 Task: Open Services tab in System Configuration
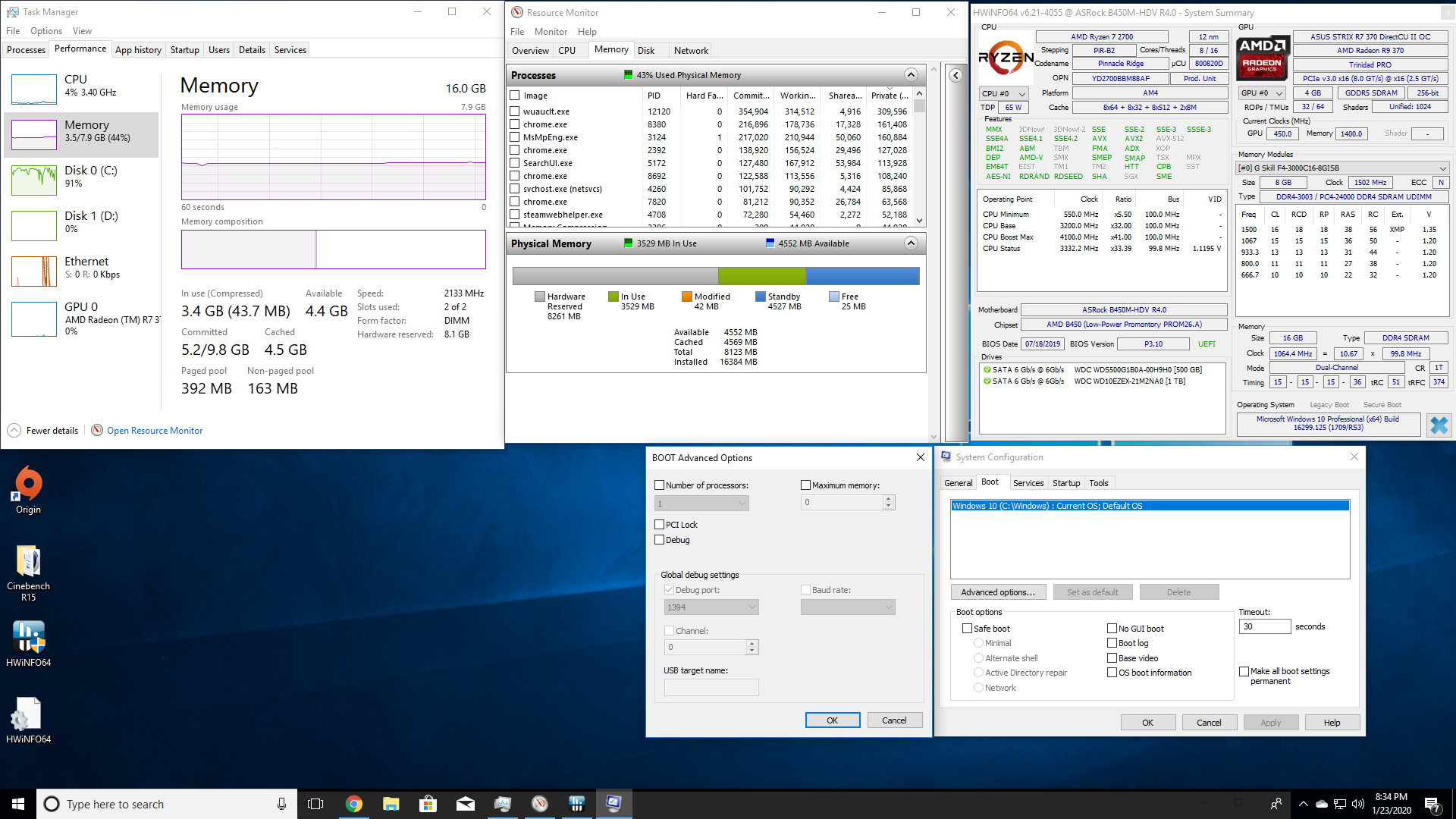point(1028,483)
